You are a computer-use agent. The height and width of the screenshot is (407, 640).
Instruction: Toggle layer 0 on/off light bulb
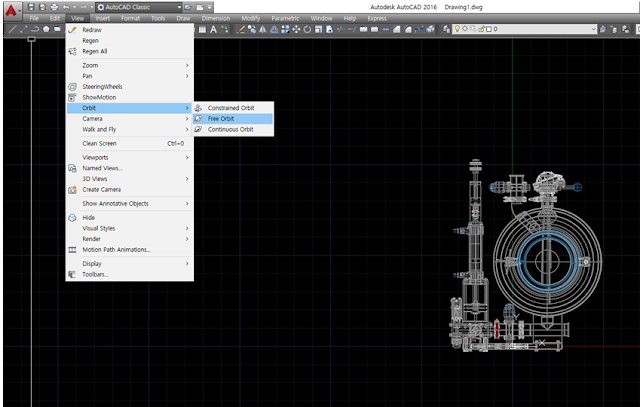tap(457, 29)
